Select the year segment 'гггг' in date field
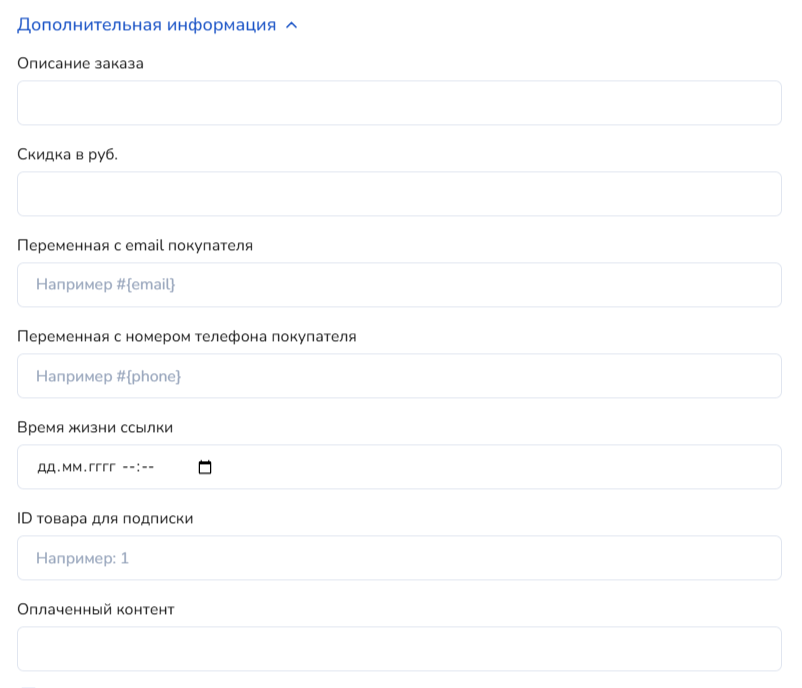 [x=99, y=467]
